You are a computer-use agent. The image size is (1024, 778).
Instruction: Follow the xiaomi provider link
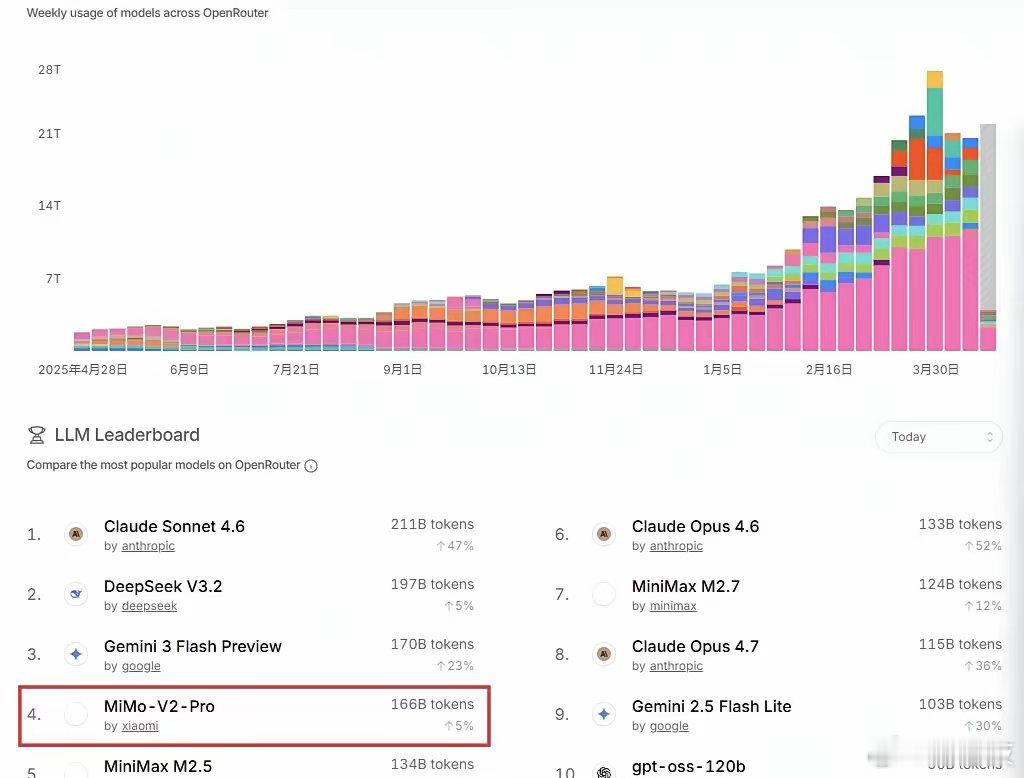(140, 726)
